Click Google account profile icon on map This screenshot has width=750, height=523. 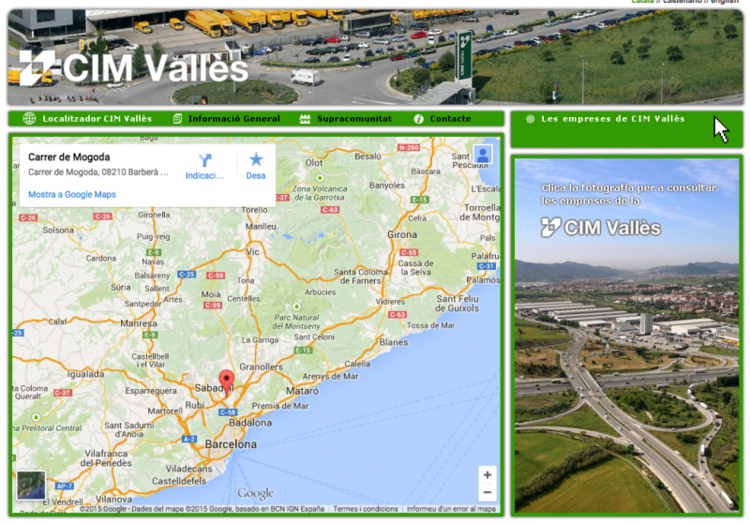pyautogui.click(x=483, y=155)
